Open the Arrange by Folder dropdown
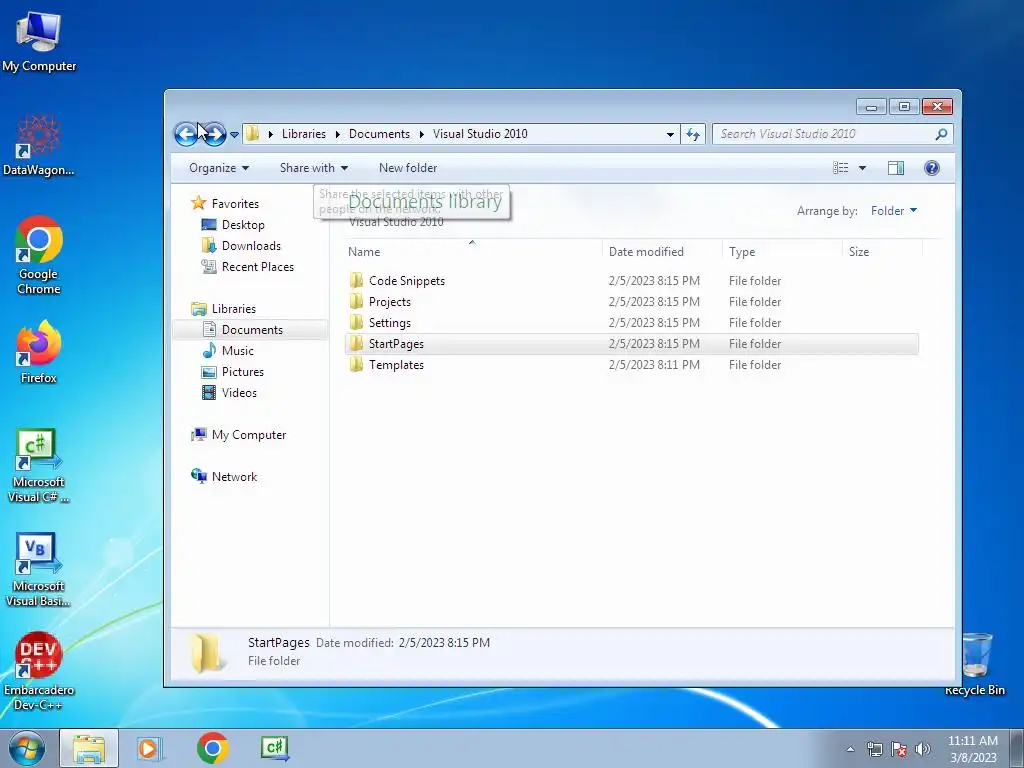1024x768 pixels. tap(893, 210)
